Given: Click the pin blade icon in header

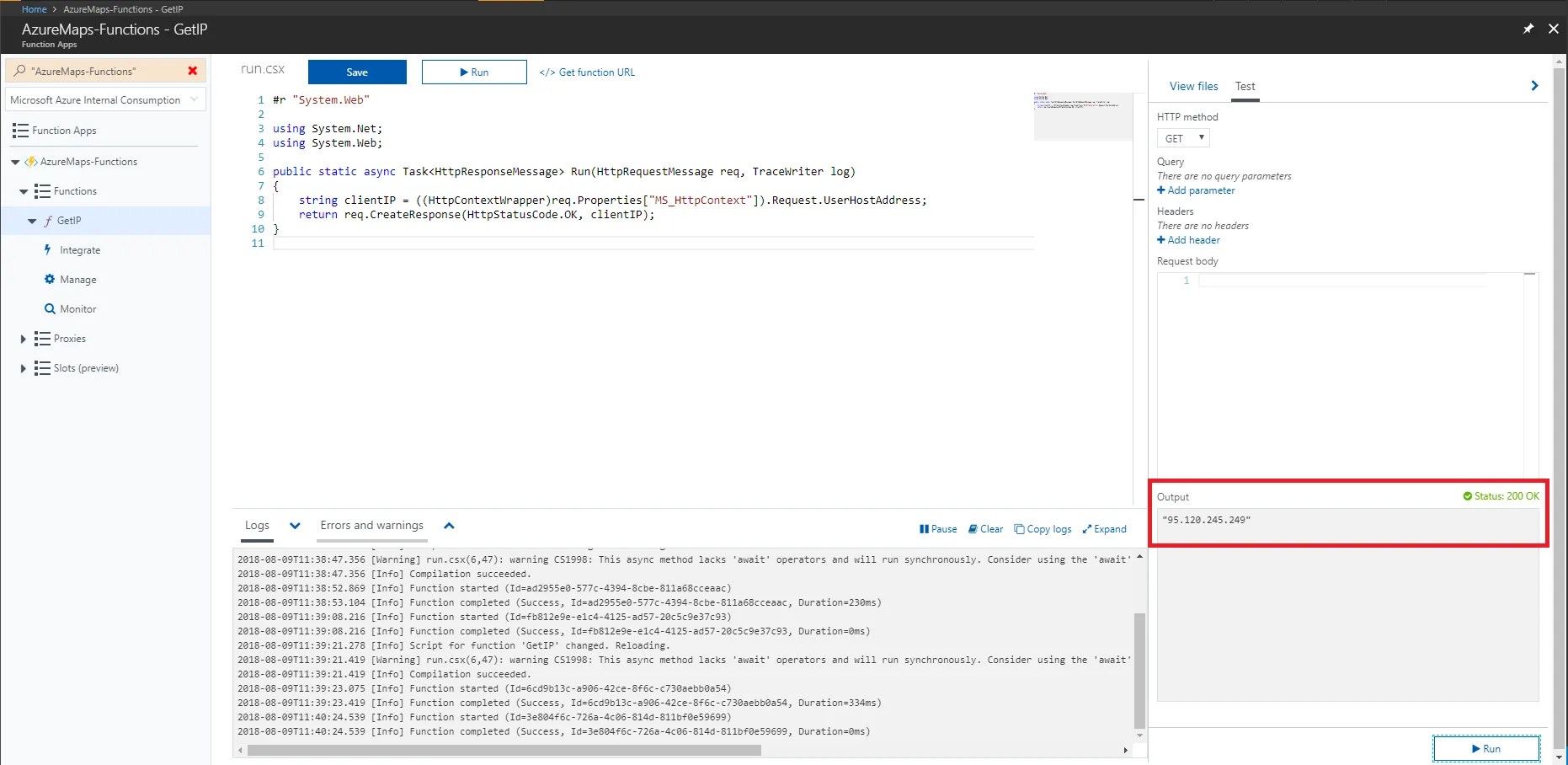Looking at the screenshot, I should pos(1528,29).
